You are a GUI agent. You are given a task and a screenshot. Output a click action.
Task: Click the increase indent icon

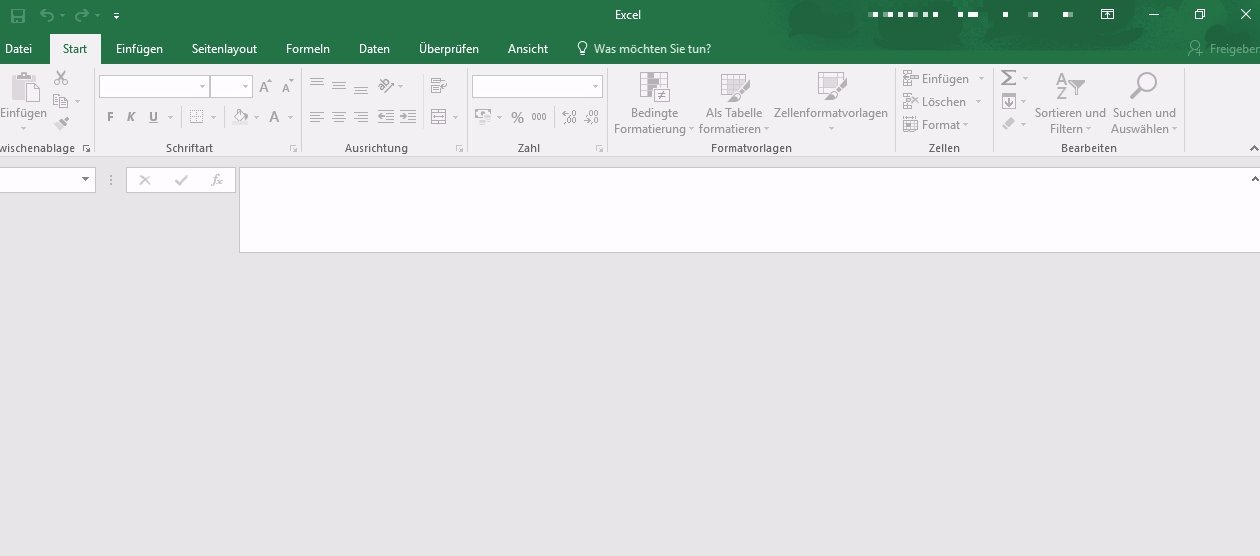coord(407,117)
